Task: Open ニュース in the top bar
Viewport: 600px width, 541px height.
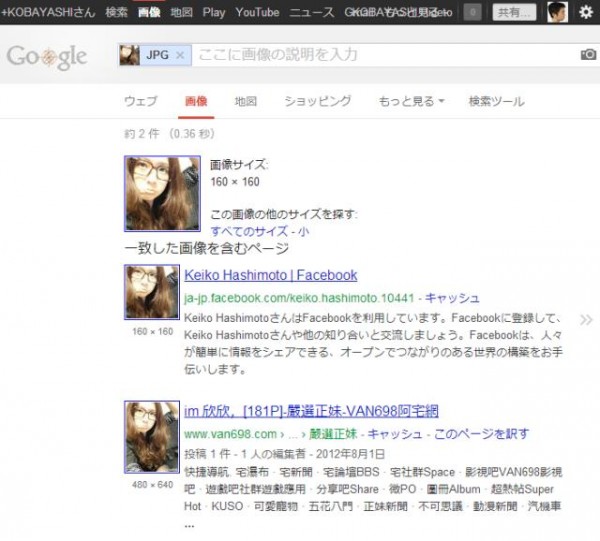Action: [311, 12]
